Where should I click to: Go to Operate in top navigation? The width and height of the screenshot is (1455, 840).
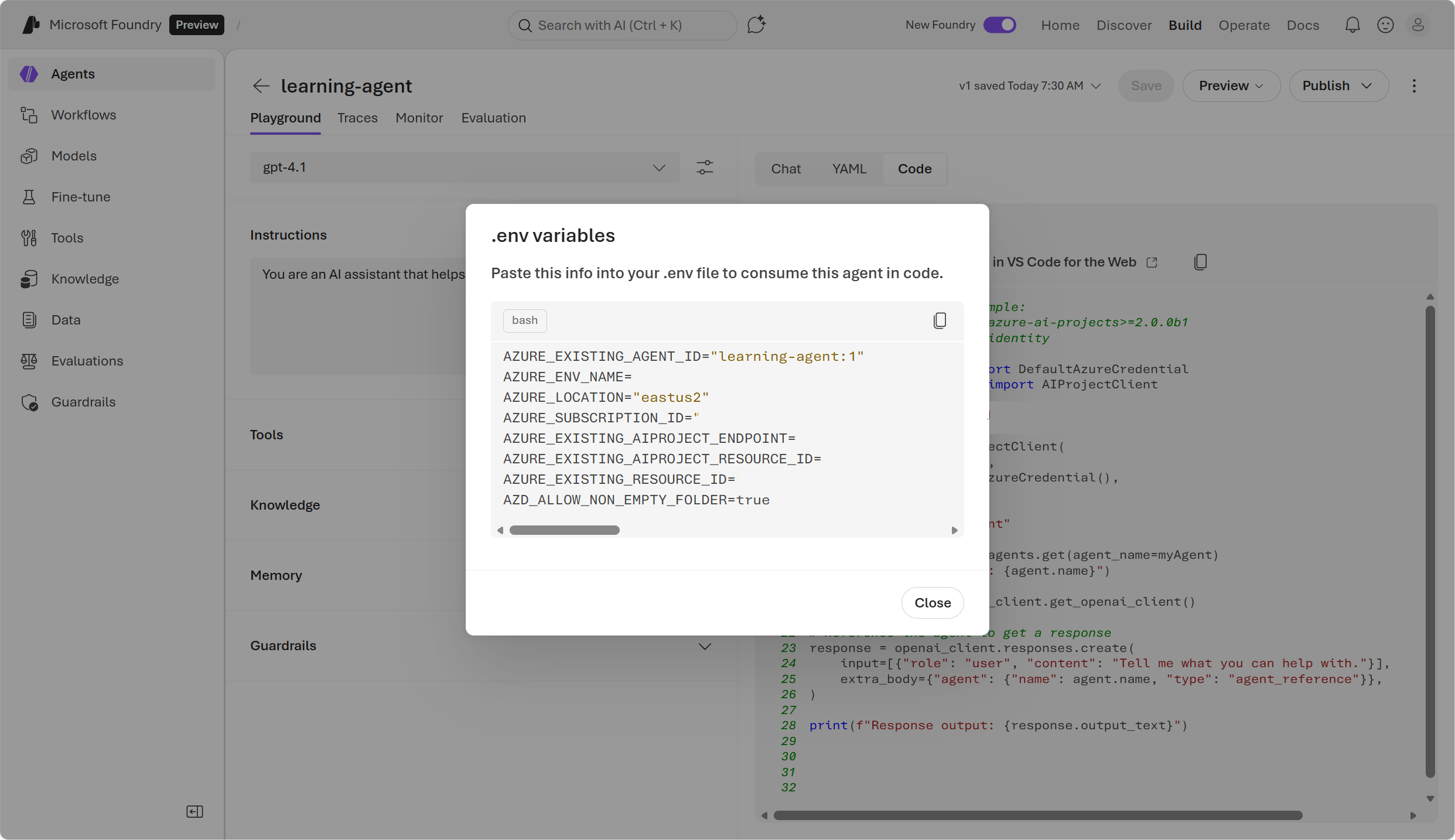click(1244, 25)
